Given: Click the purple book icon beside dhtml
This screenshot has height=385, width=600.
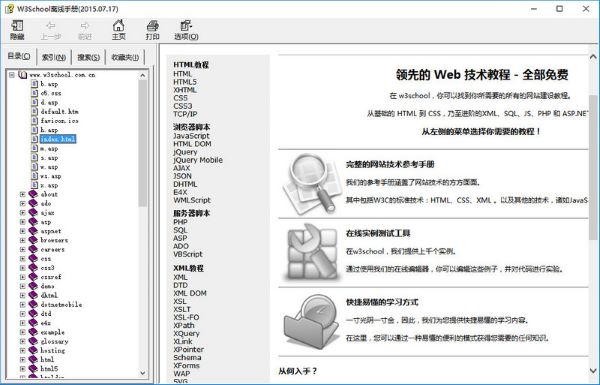Looking at the screenshot, I should click(33, 295).
